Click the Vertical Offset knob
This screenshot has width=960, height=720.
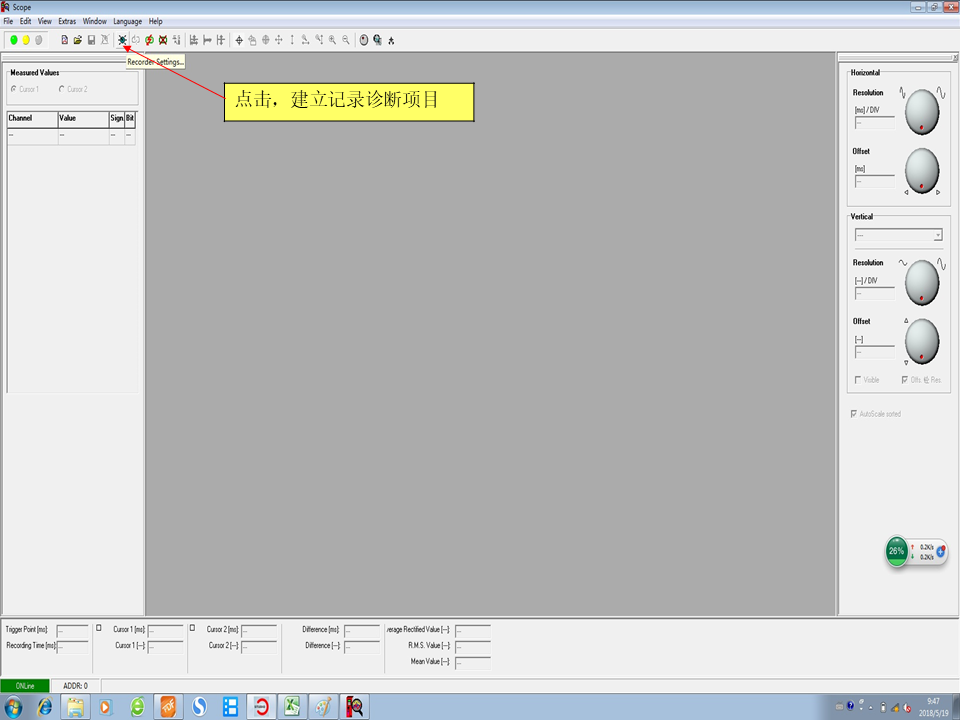tap(922, 341)
